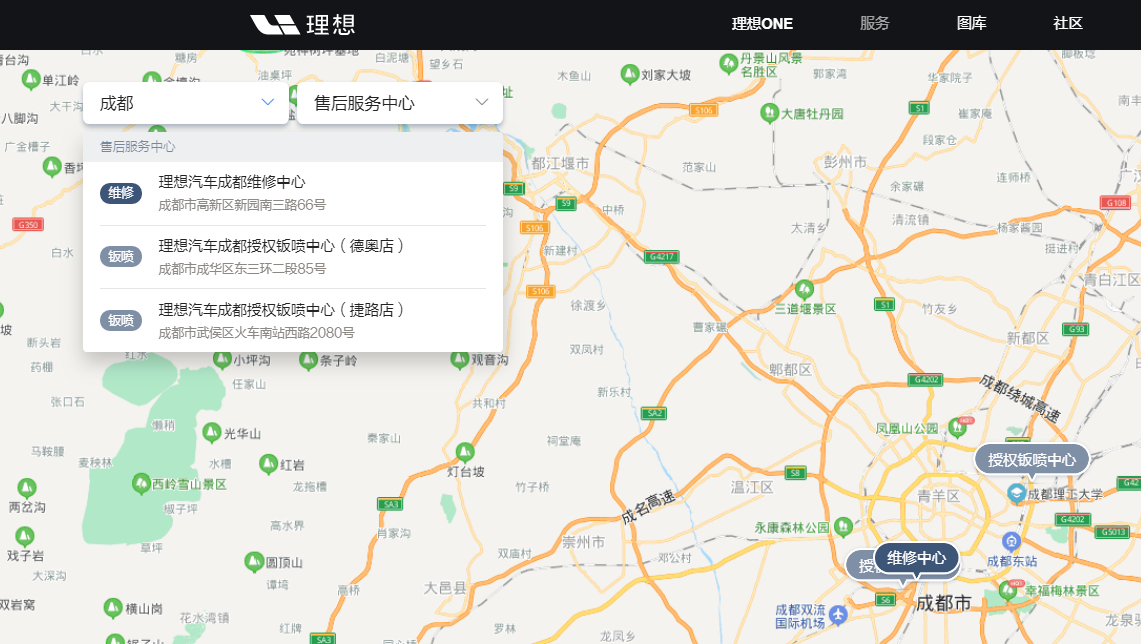Click the 成都理工大学 school icon
Screen dimensions: 1141x644
[x=1016, y=493]
